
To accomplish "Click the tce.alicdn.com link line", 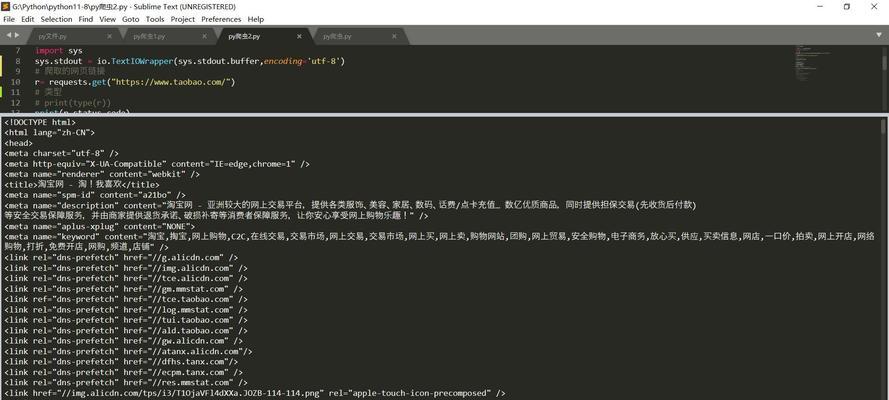I will pyautogui.click(x=125, y=278).
